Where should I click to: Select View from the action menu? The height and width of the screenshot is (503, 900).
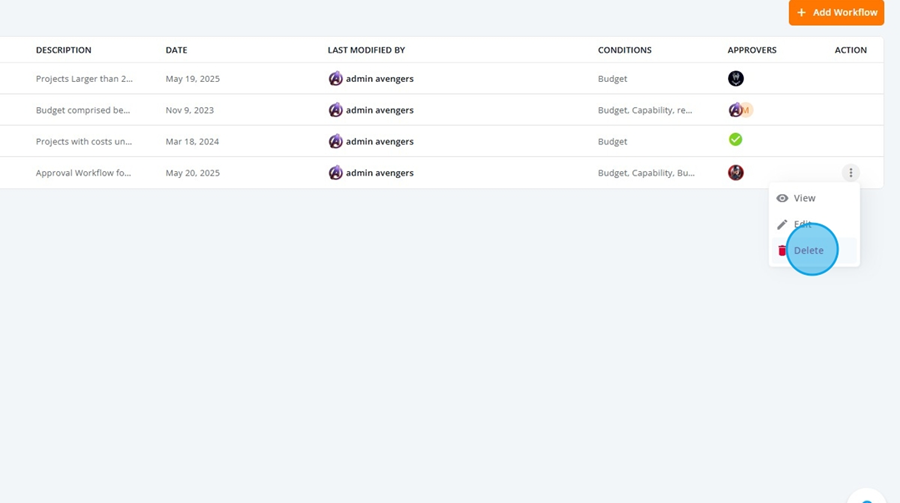tap(814, 198)
